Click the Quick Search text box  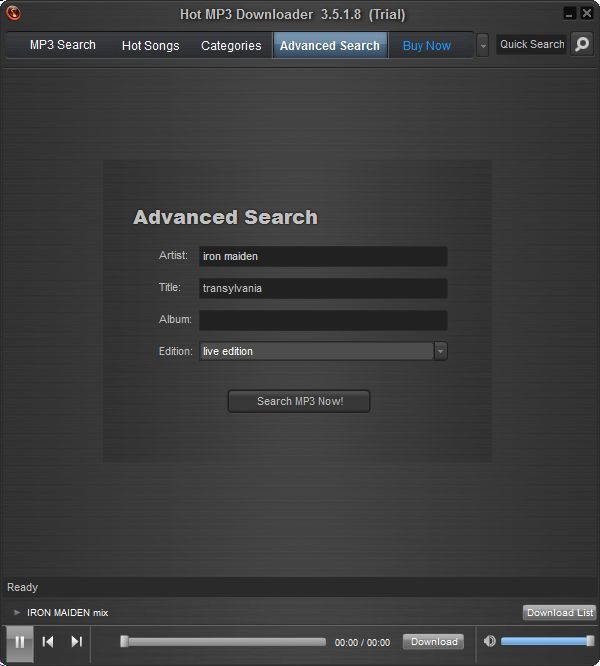point(531,44)
